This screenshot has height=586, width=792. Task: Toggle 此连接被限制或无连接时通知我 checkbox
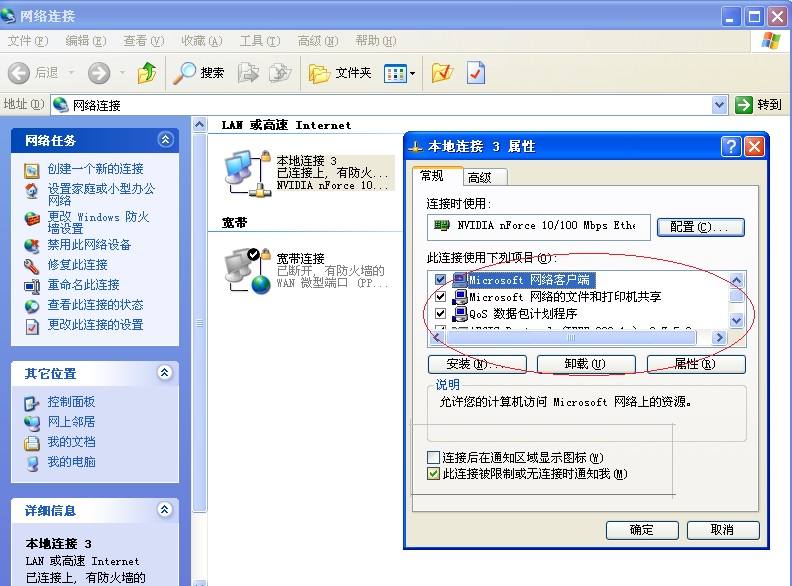coord(433,474)
